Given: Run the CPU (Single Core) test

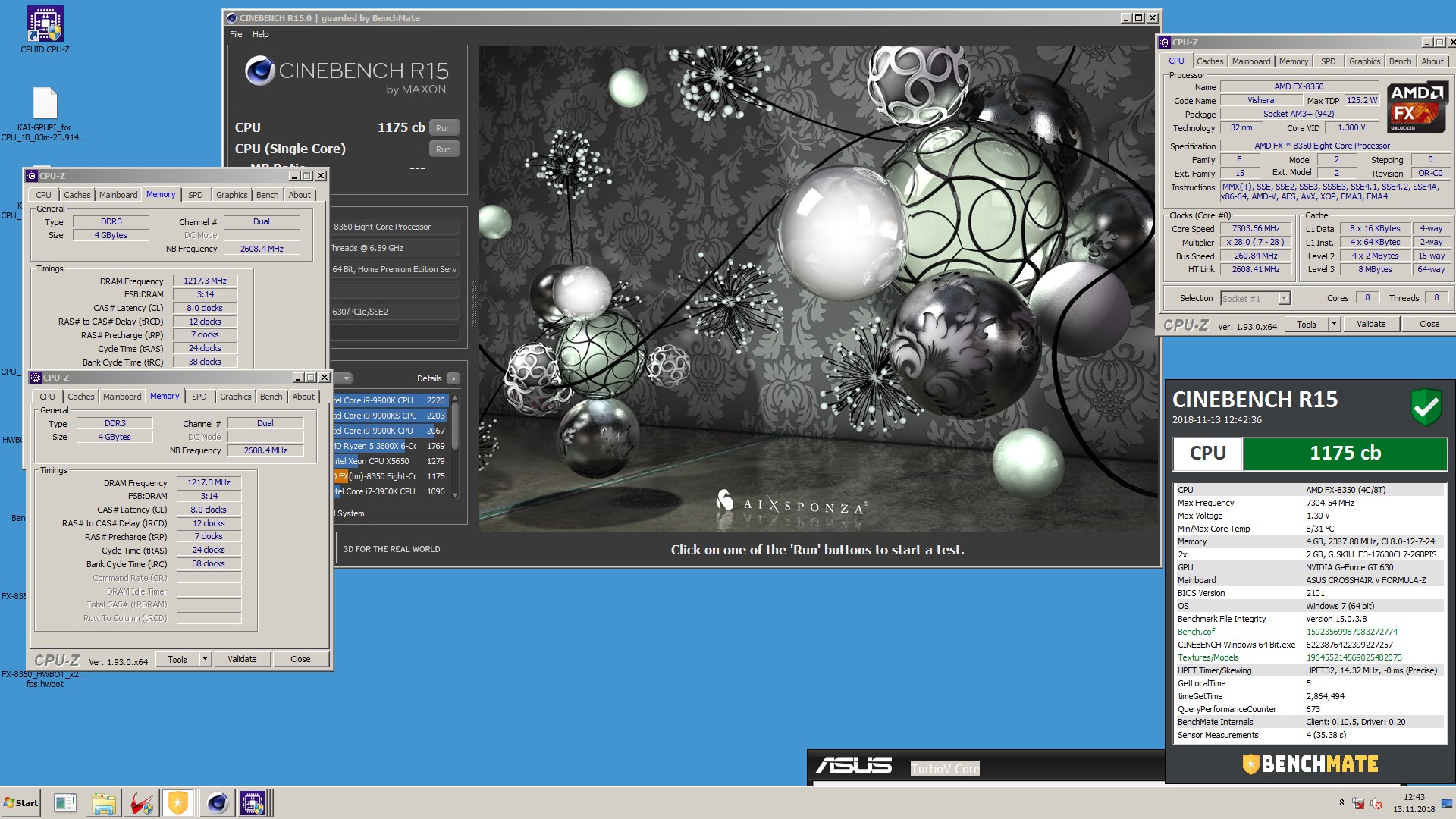Looking at the screenshot, I should (444, 149).
